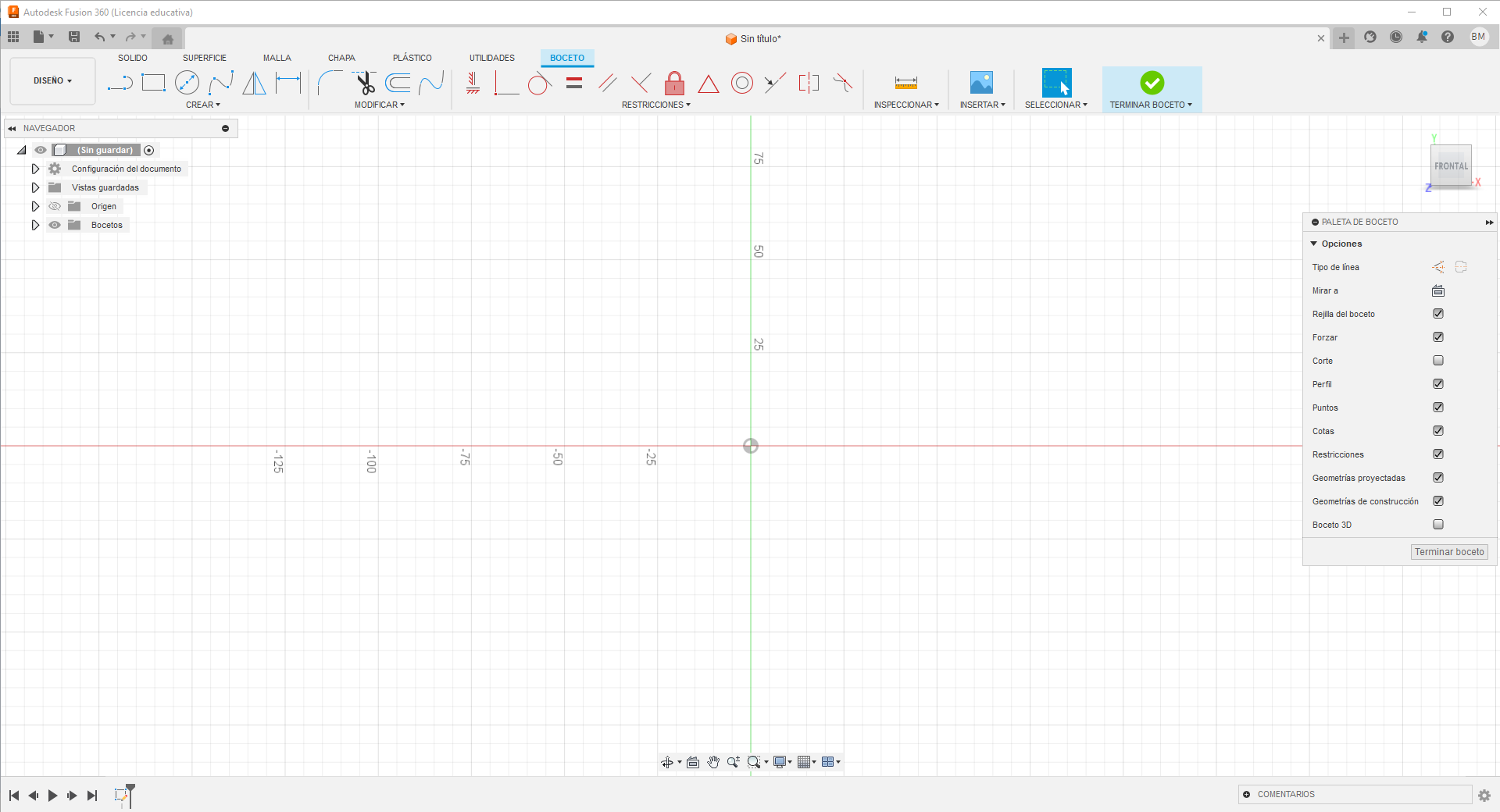Image resolution: width=1500 pixels, height=812 pixels.
Task: Enable the Corte checkbox
Action: coord(1438,361)
